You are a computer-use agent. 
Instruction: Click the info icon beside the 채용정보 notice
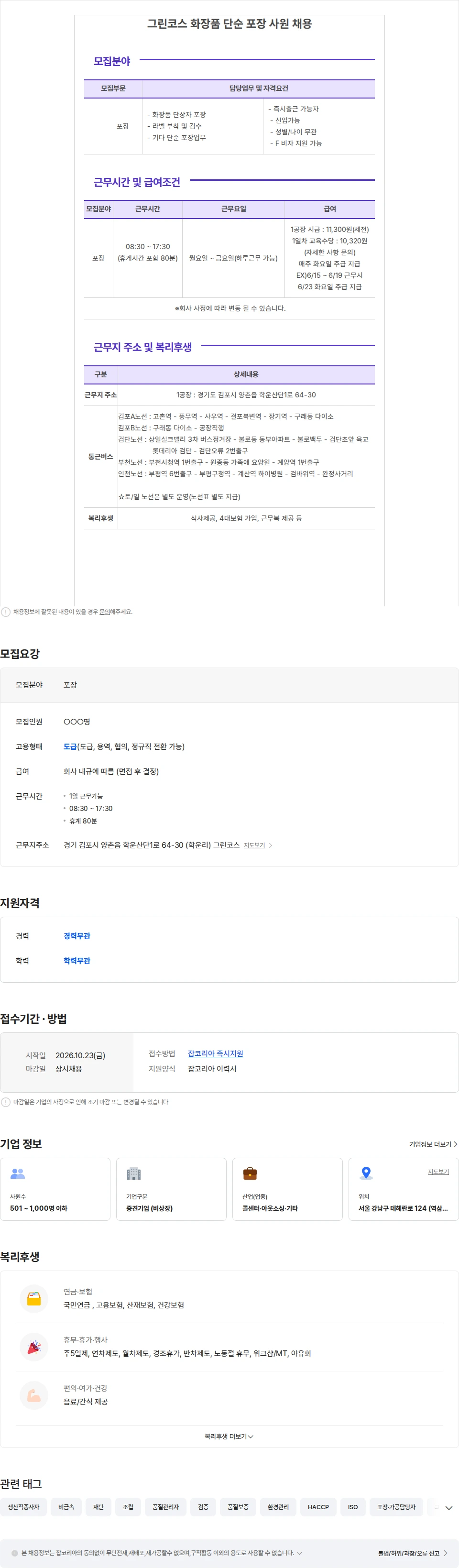tap(5, 612)
